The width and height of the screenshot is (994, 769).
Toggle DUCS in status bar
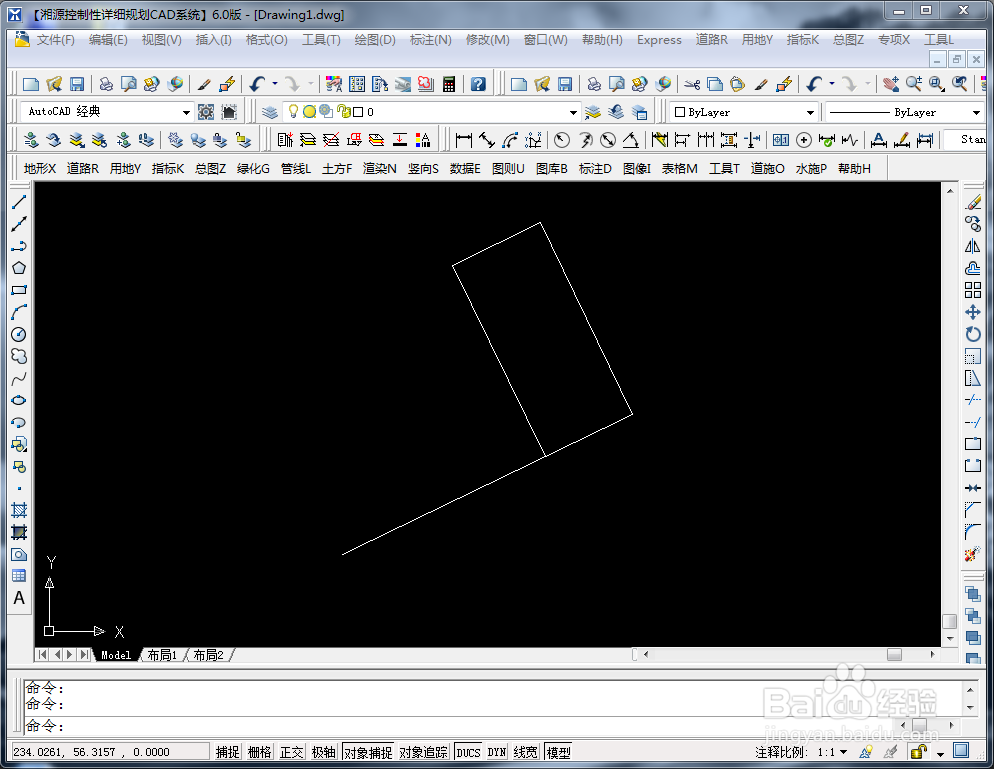click(x=468, y=752)
